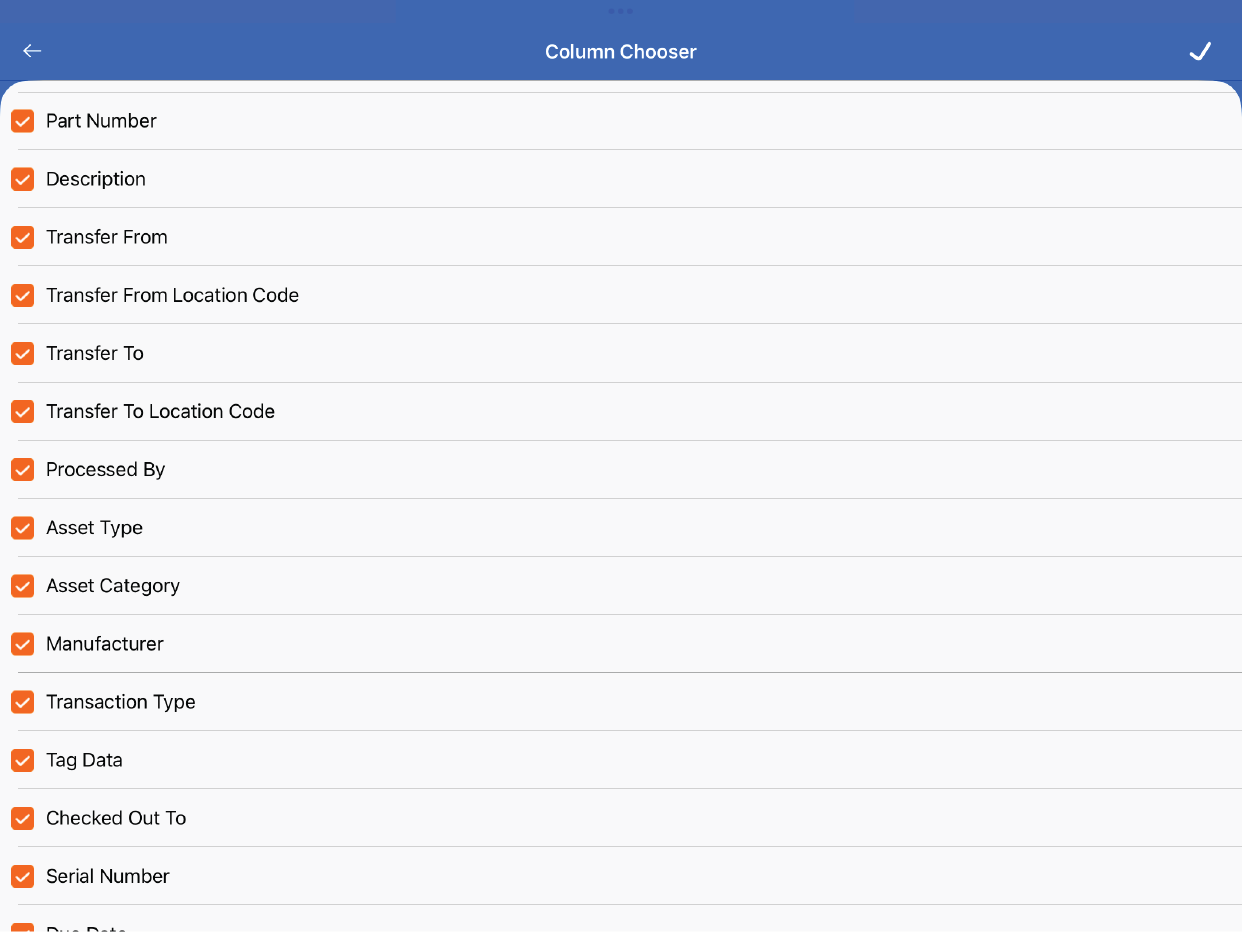Image resolution: width=1242 pixels, height=934 pixels.
Task: Tap the Column Chooser title
Action: coord(620,52)
